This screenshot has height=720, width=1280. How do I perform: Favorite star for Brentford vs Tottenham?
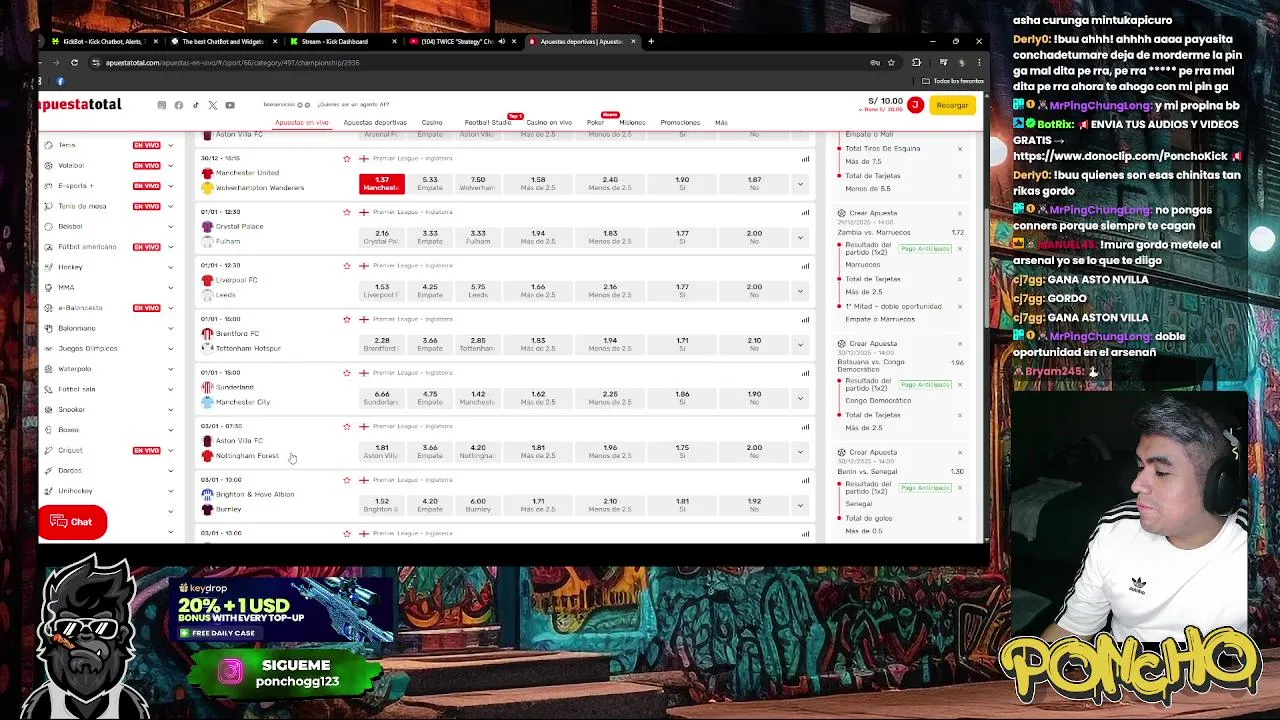click(x=347, y=319)
